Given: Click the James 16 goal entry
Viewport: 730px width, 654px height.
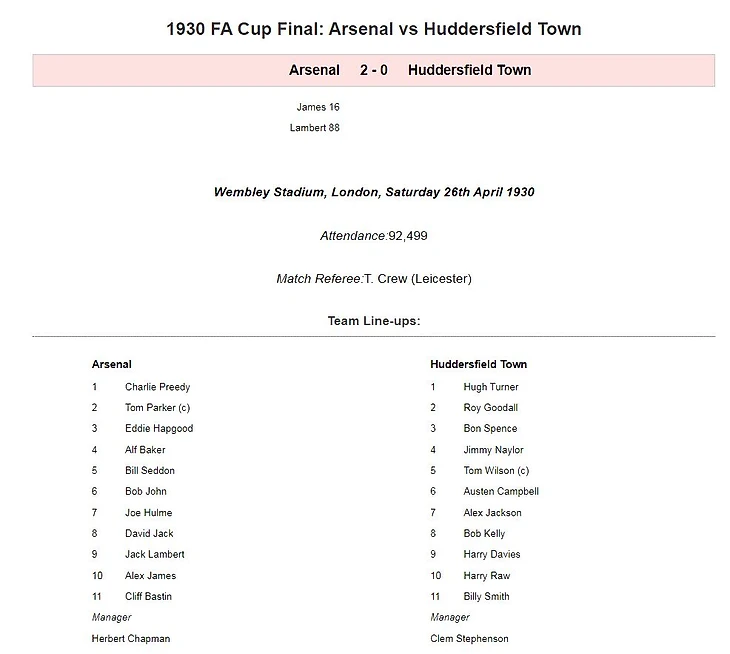Looking at the screenshot, I should (x=318, y=107).
